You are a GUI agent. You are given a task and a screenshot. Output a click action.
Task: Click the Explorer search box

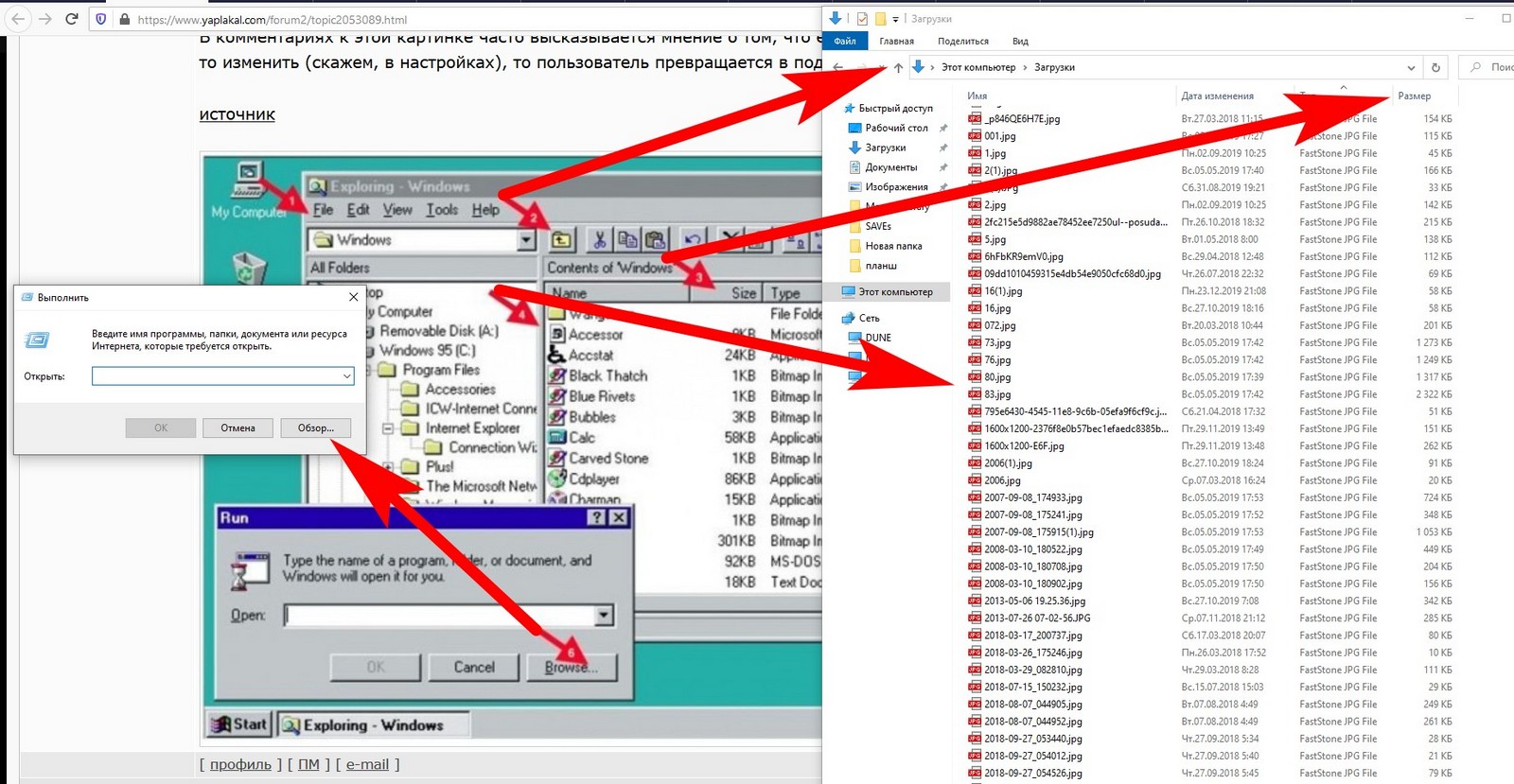(1488, 67)
